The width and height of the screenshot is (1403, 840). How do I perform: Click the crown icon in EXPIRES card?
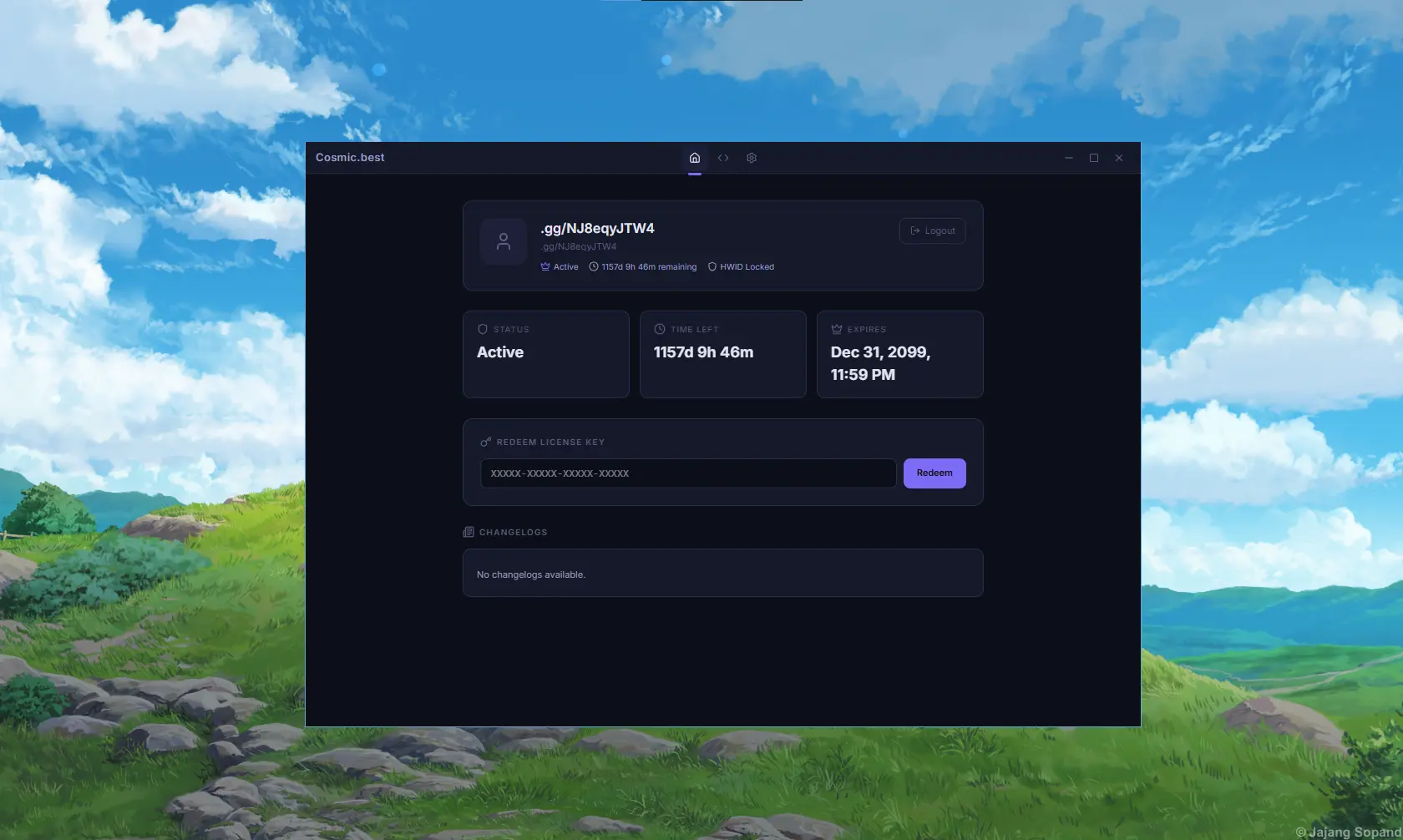(x=837, y=329)
